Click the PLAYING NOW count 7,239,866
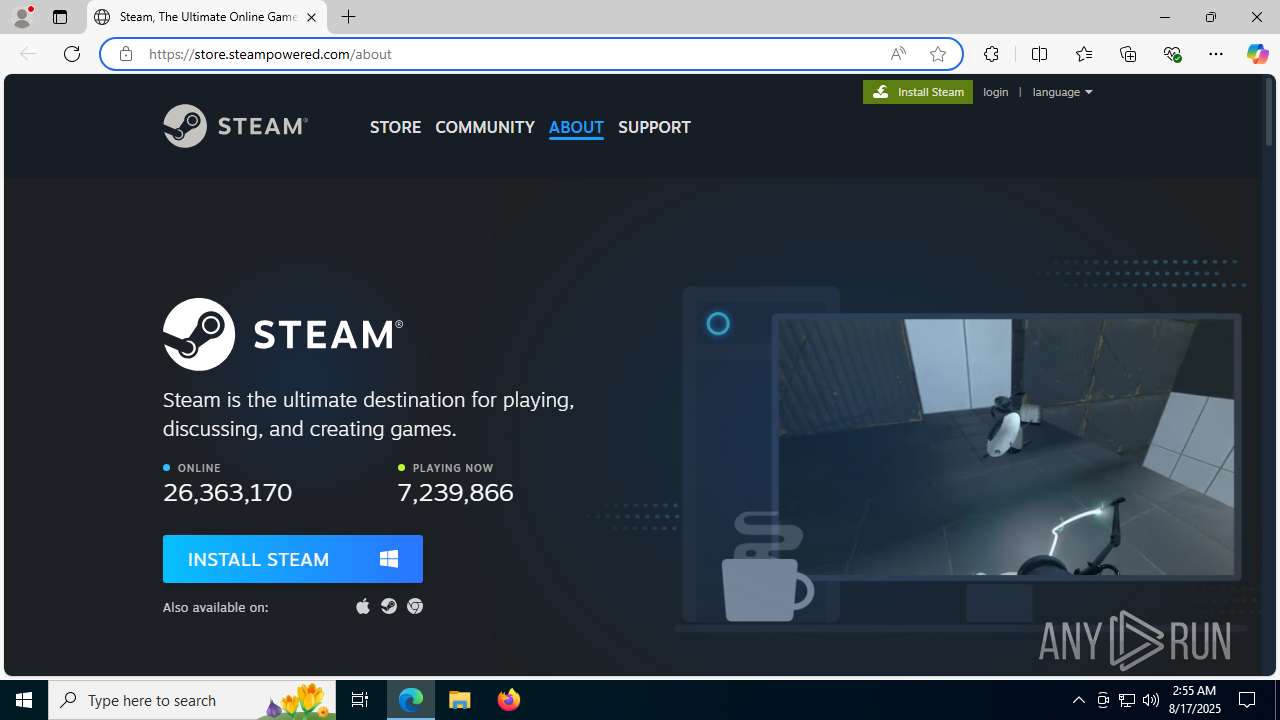Viewport: 1280px width, 720px height. click(455, 492)
